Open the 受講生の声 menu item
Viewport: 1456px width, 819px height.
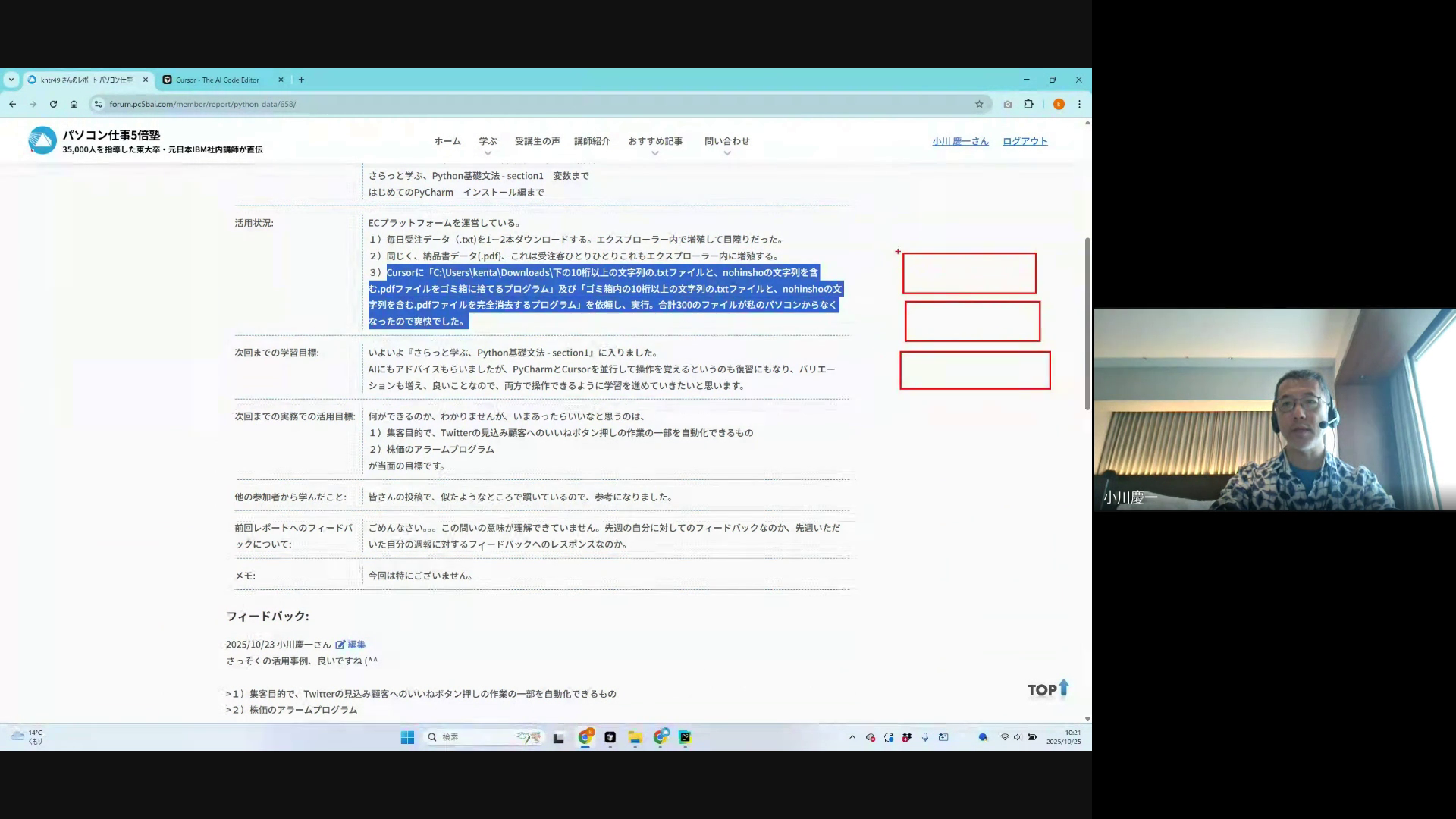(537, 141)
